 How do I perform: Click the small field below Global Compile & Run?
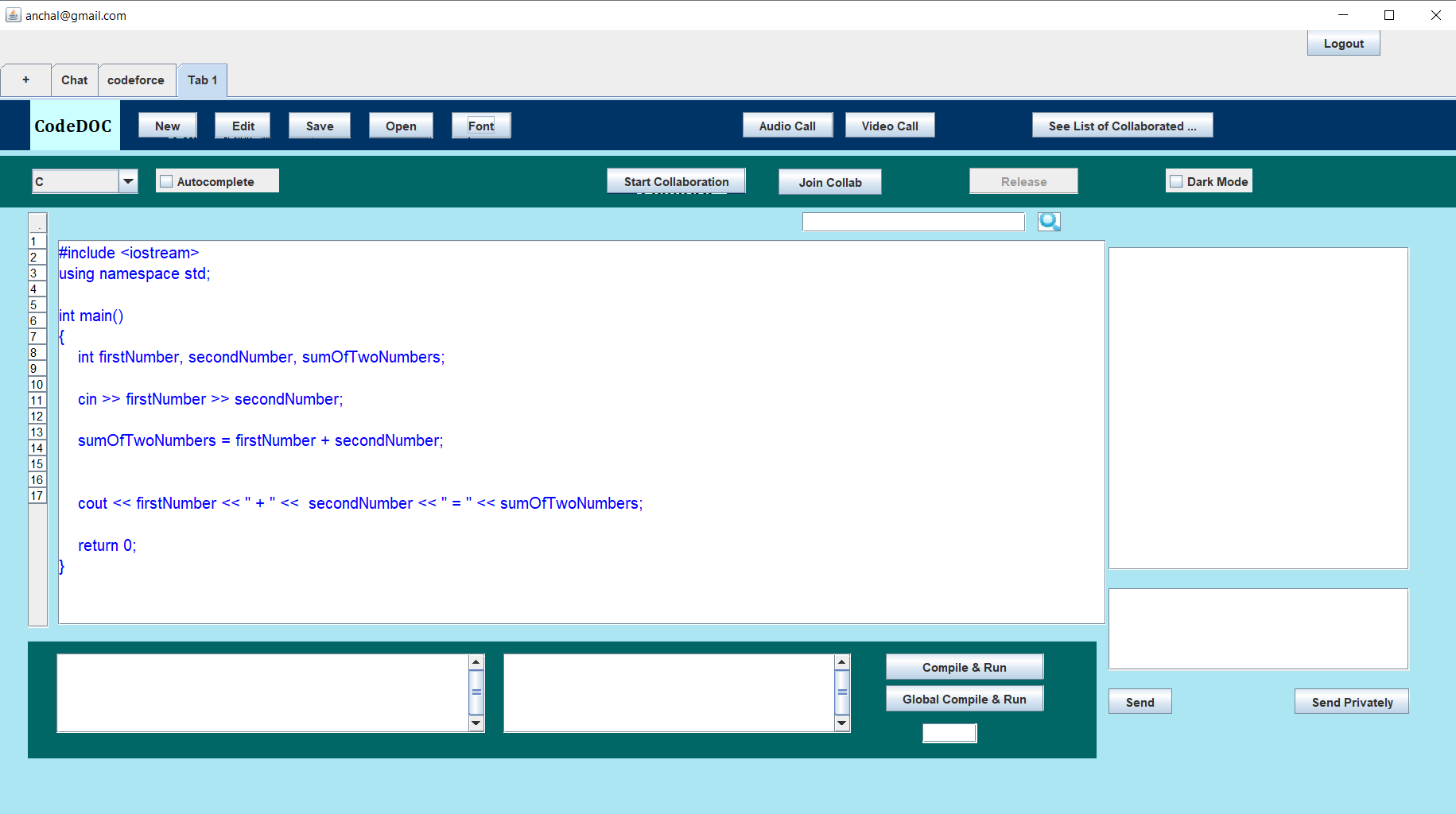[x=949, y=733]
